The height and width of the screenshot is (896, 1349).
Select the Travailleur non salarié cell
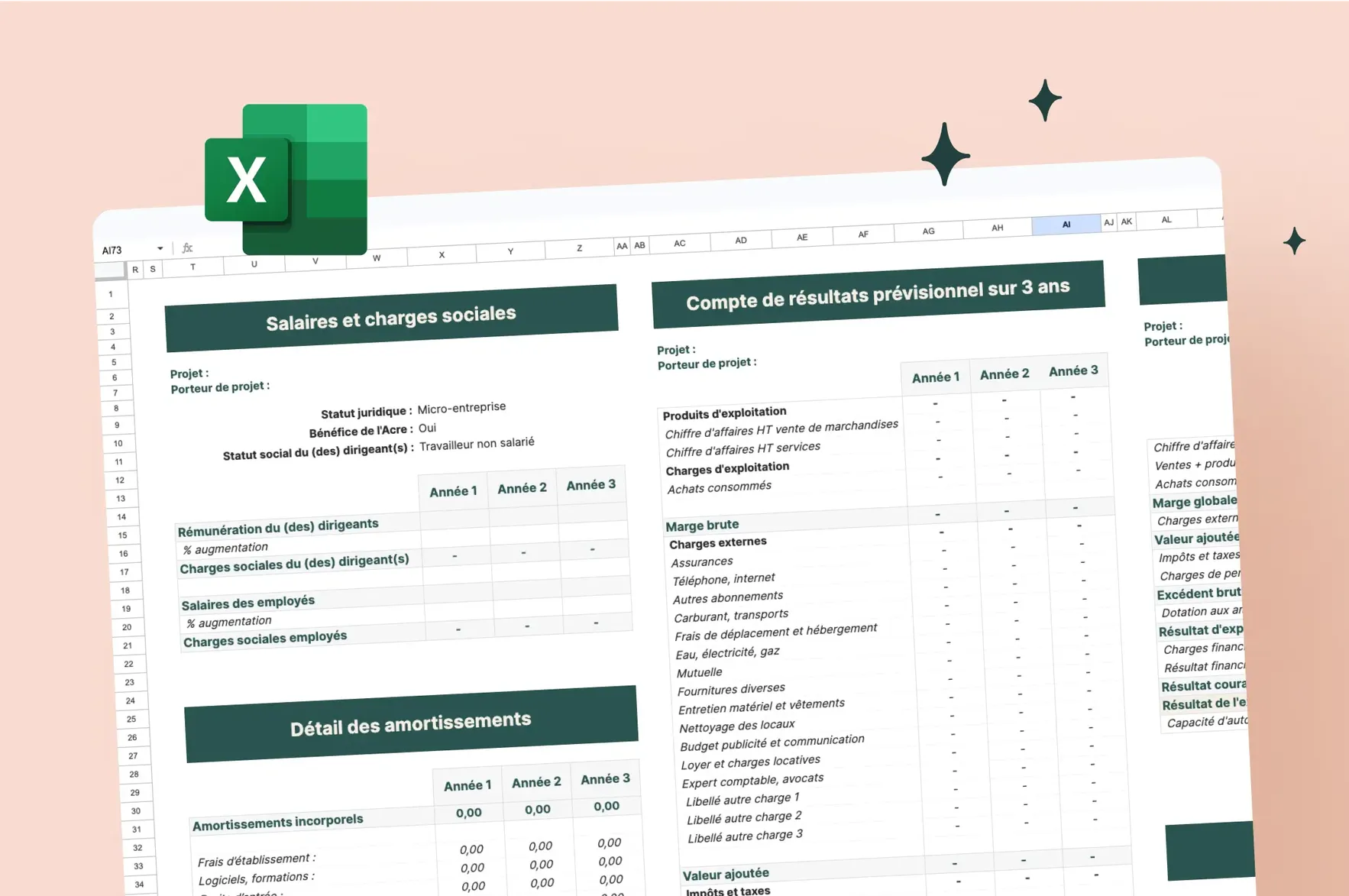click(x=477, y=443)
